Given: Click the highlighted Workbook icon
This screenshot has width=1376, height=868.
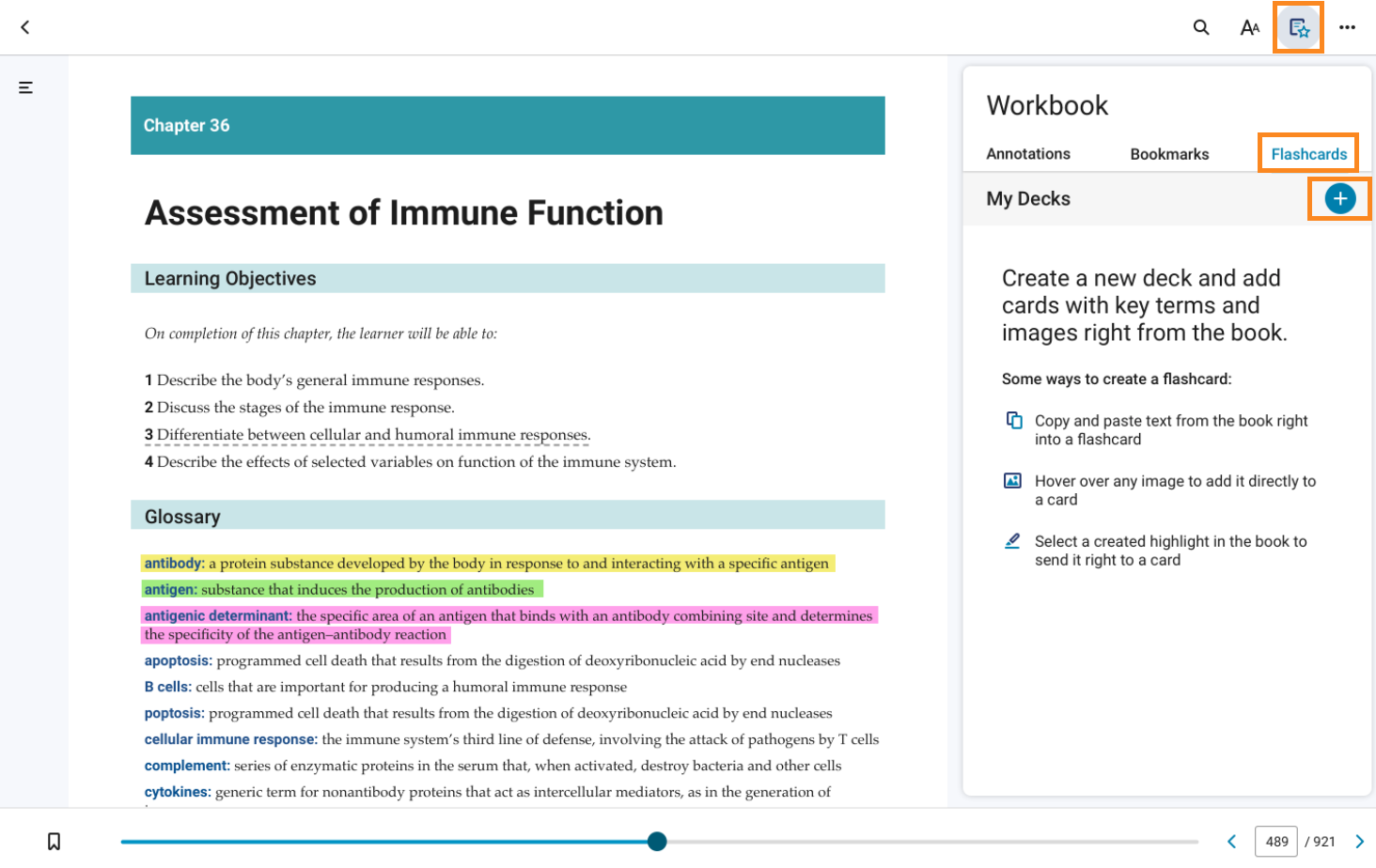Looking at the screenshot, I should click(1298, 27).
